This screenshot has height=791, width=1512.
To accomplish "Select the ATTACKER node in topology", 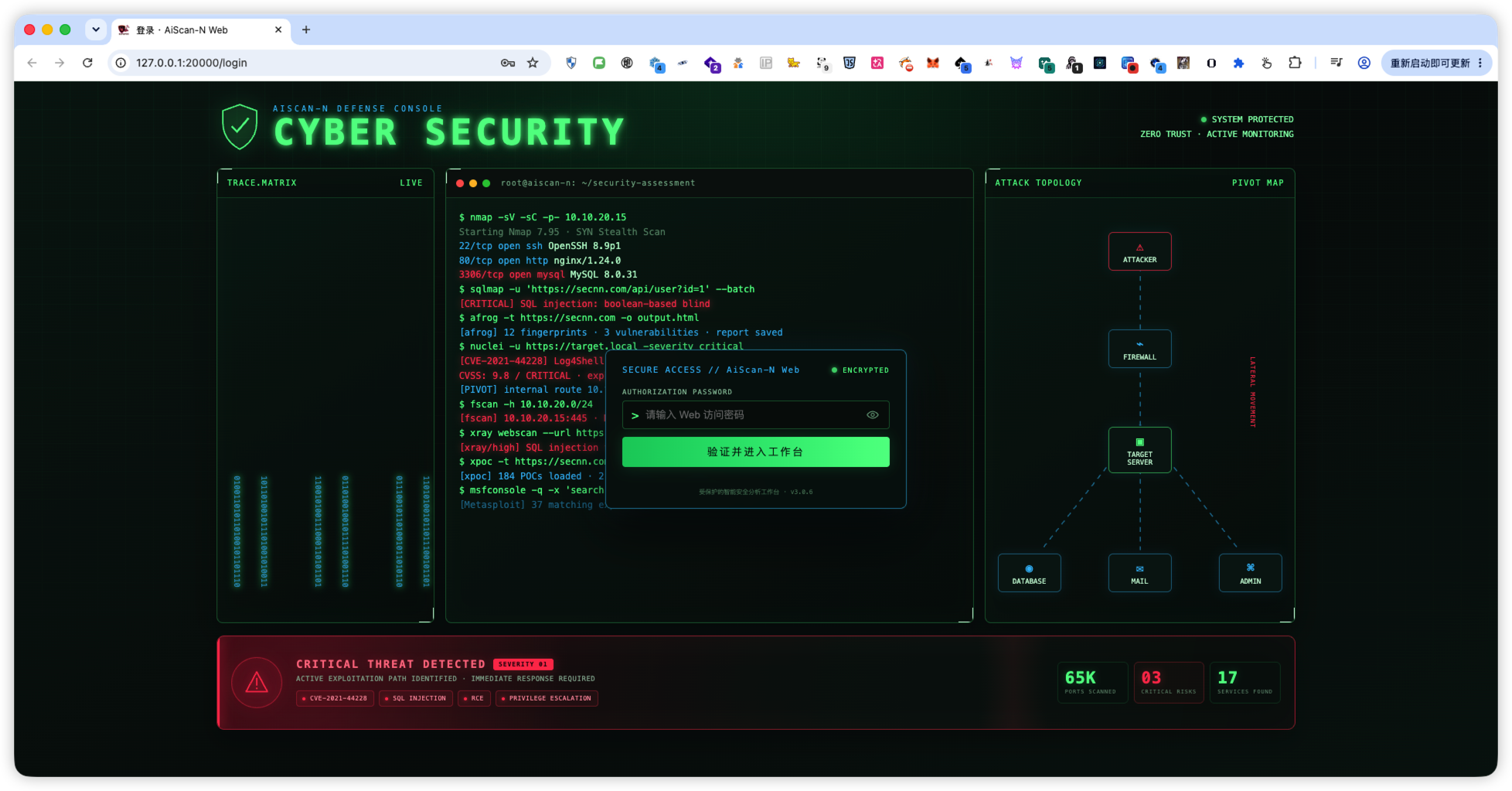I will [1139, 251].
